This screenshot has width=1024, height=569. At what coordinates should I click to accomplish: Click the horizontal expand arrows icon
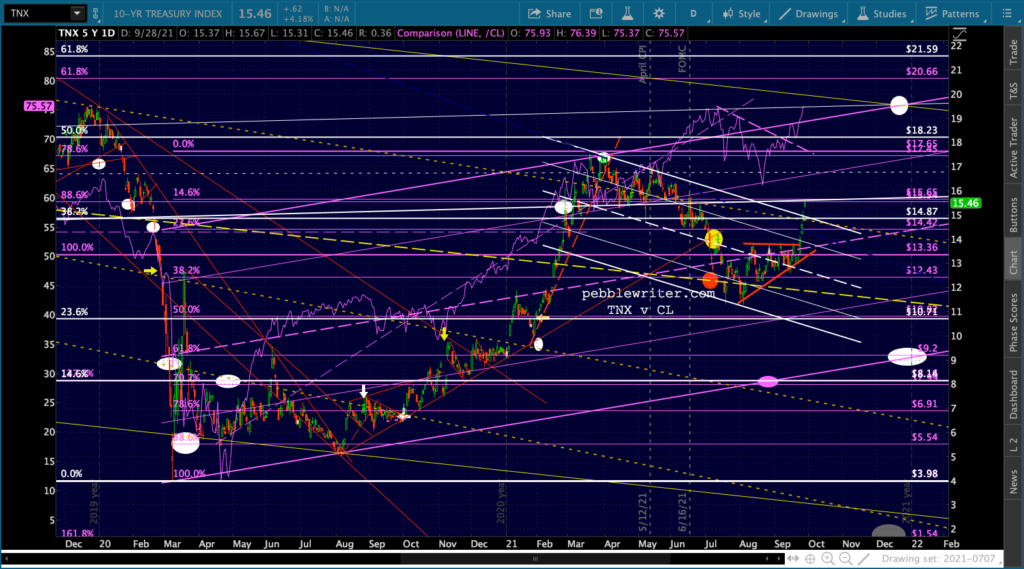coord(792,559)
